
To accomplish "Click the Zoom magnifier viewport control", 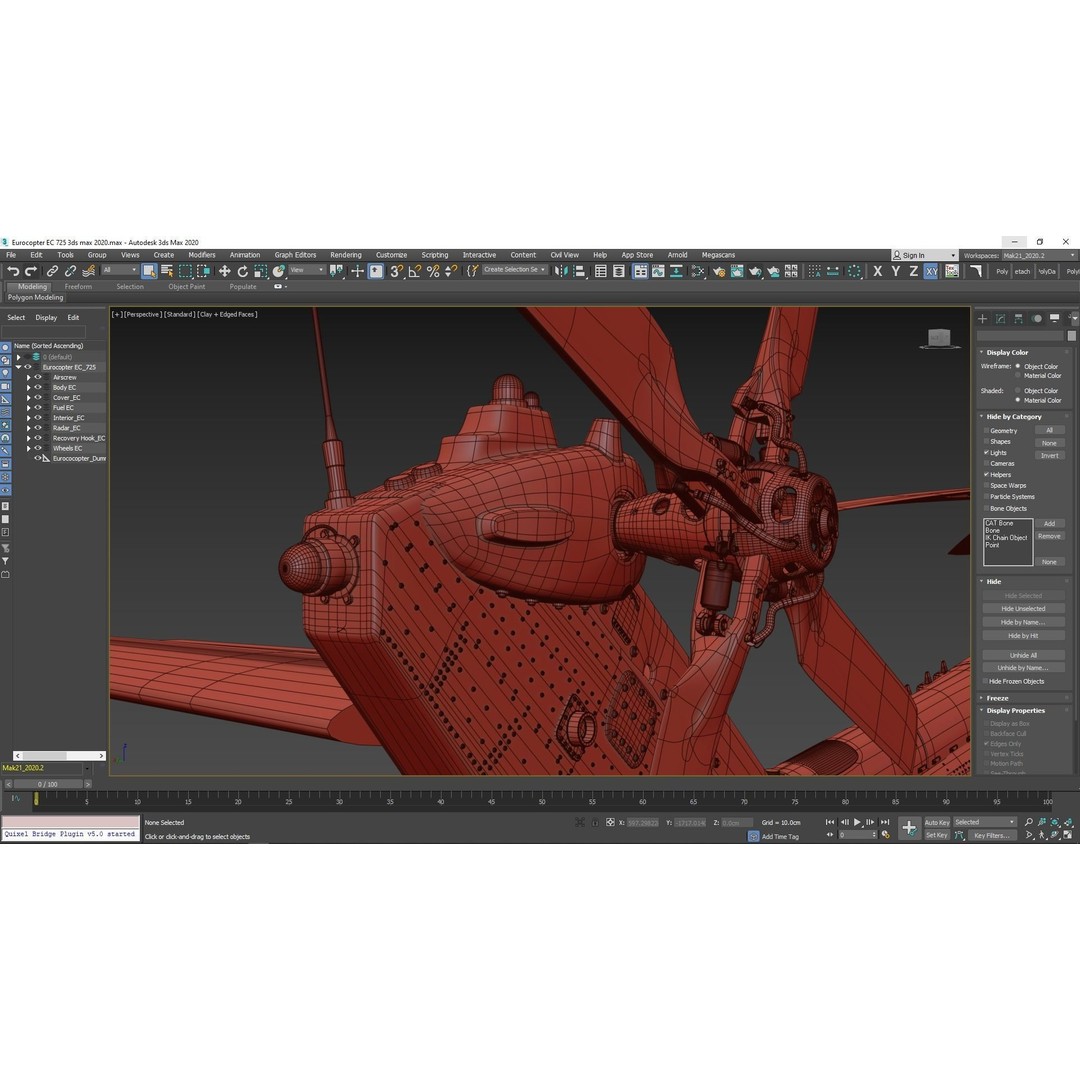I will click(1028, 822).
